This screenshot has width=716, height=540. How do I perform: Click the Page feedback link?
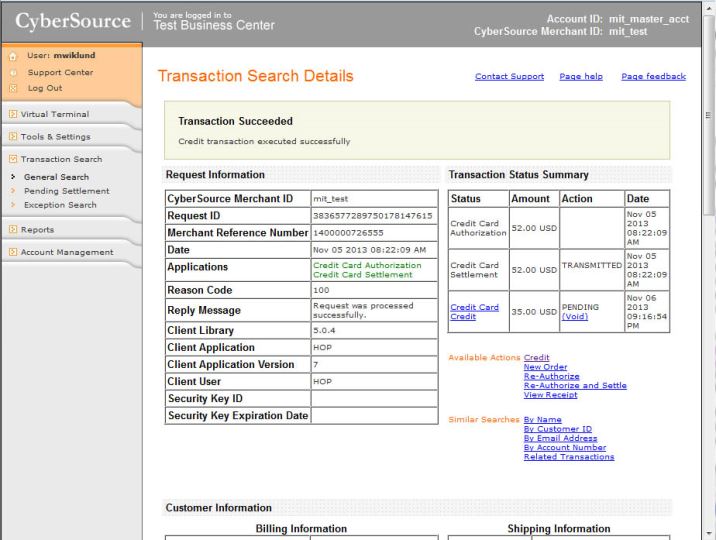653,77
